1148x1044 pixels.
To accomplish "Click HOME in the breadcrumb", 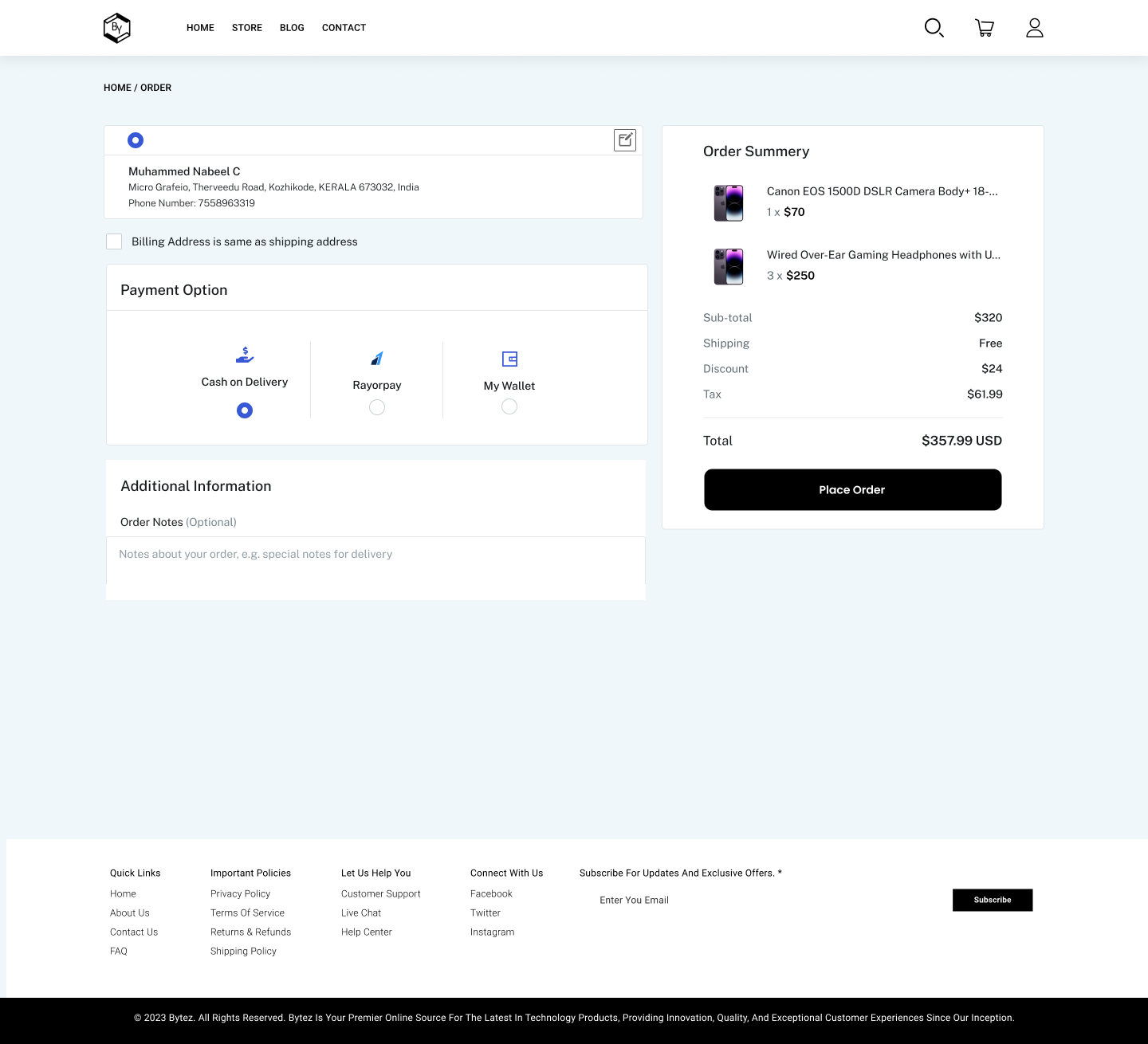I will click(x=117, y=88).
